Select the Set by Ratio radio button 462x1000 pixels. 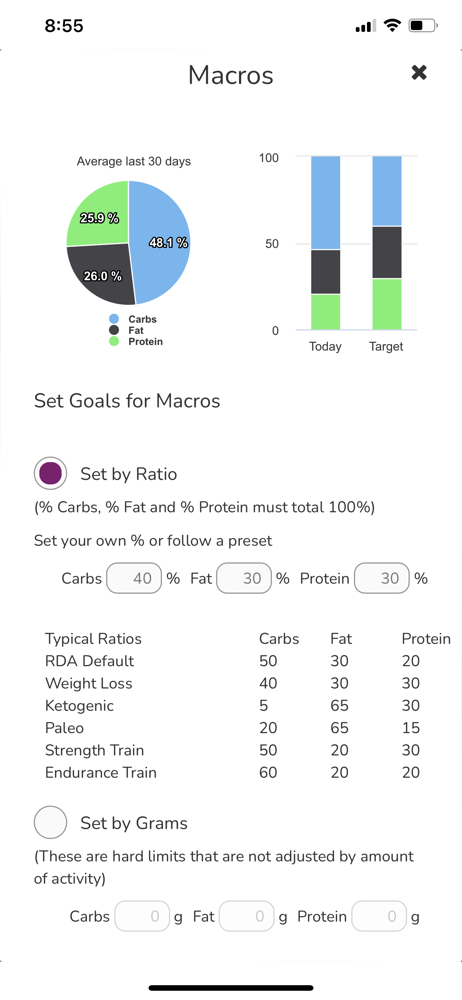point(50,474)
